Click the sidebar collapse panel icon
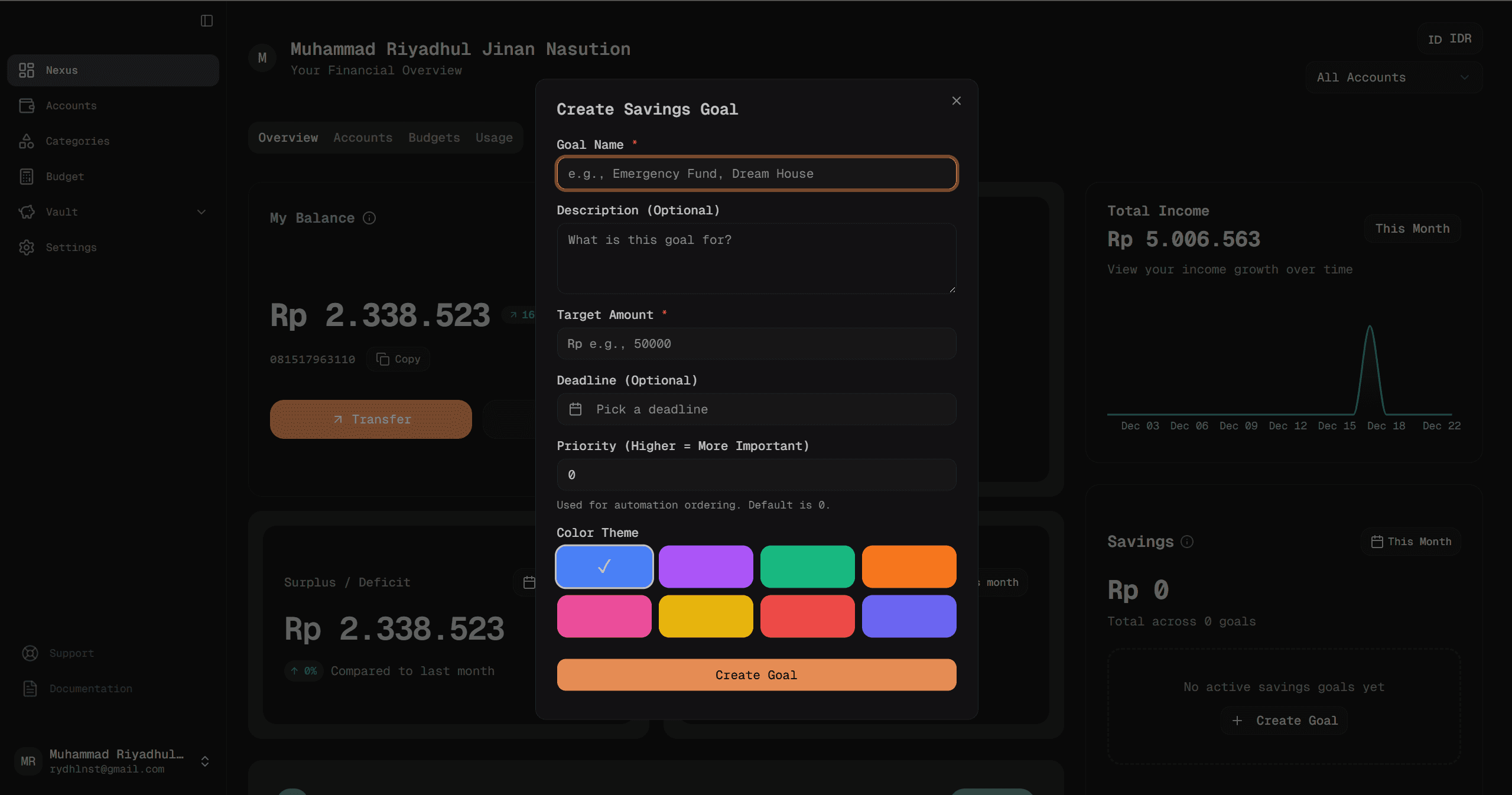This screenshot has width=1512, height=795. (206, 21)
